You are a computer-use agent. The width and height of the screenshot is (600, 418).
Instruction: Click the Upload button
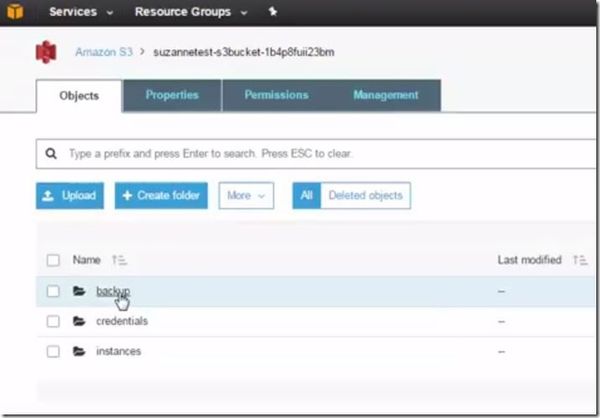click(70, 196)
